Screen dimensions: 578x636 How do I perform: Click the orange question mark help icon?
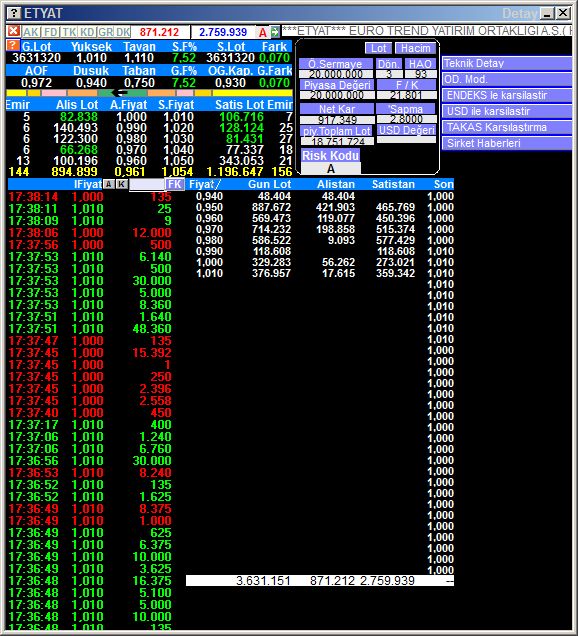pyautogui.click(x=13, y=45)
